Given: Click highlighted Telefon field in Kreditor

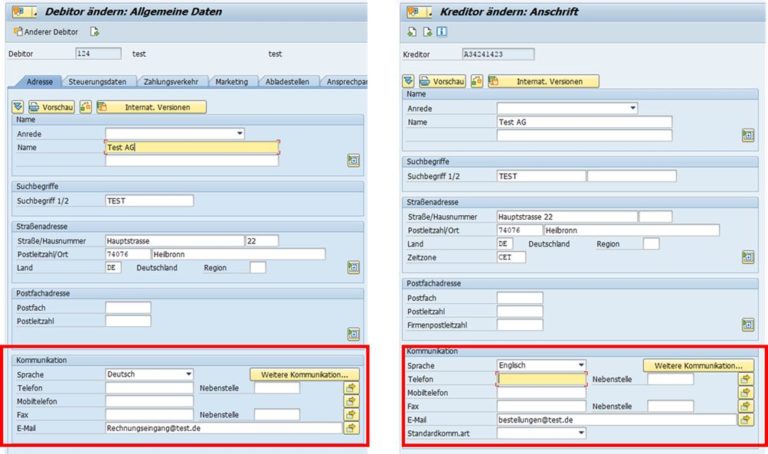Looking at the screenshot, I should (x=541, y=379).
